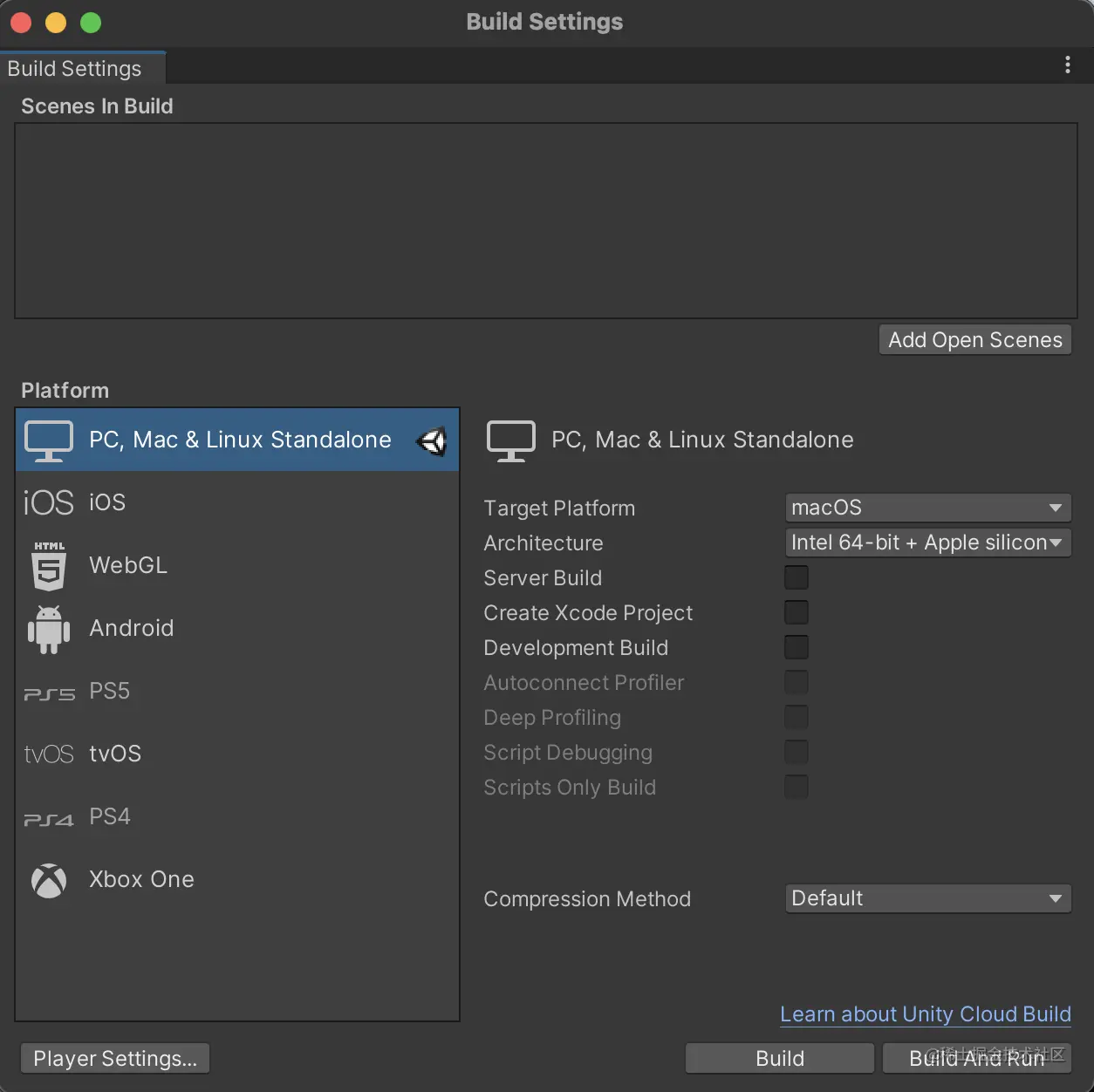
Task: Click the Create Xcode Project label
Action: coord(588,613)
